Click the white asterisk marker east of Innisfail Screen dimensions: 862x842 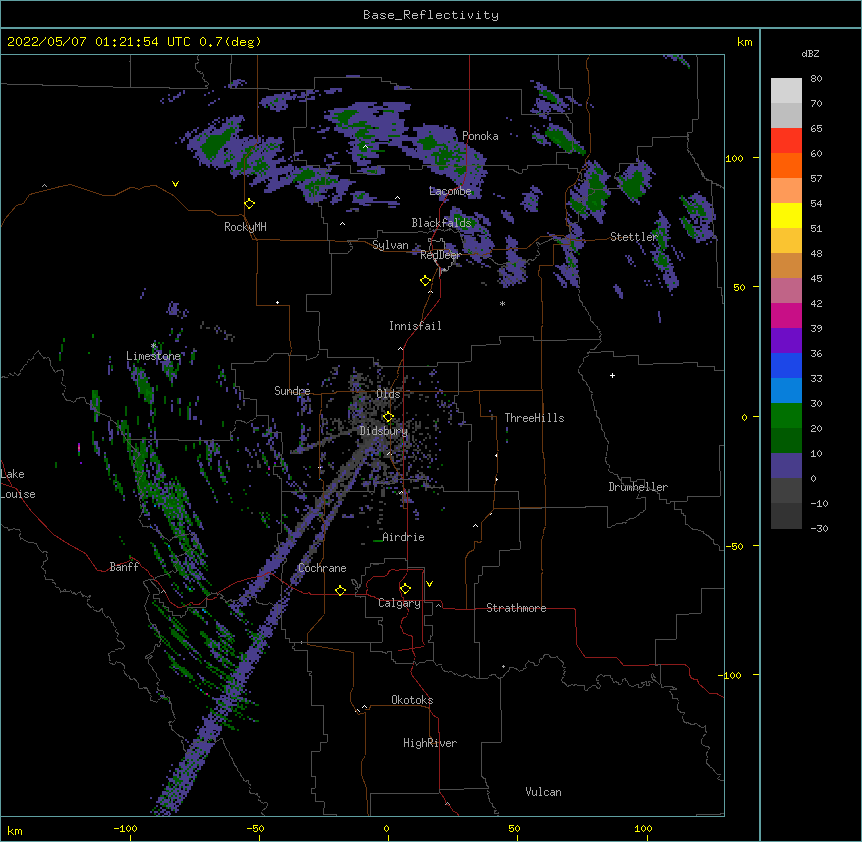tap(502, 304)
